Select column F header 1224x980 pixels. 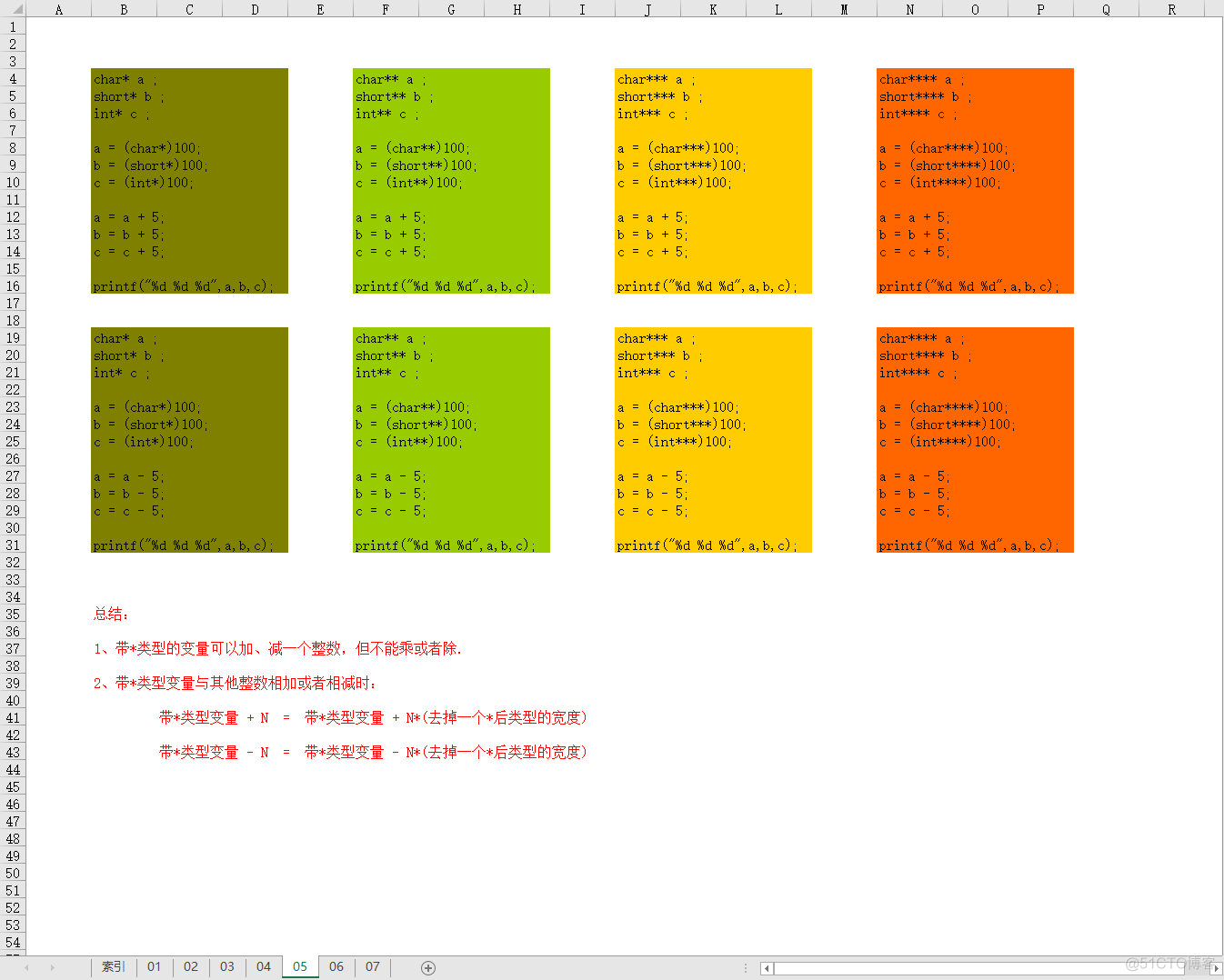tap(386, 9)
